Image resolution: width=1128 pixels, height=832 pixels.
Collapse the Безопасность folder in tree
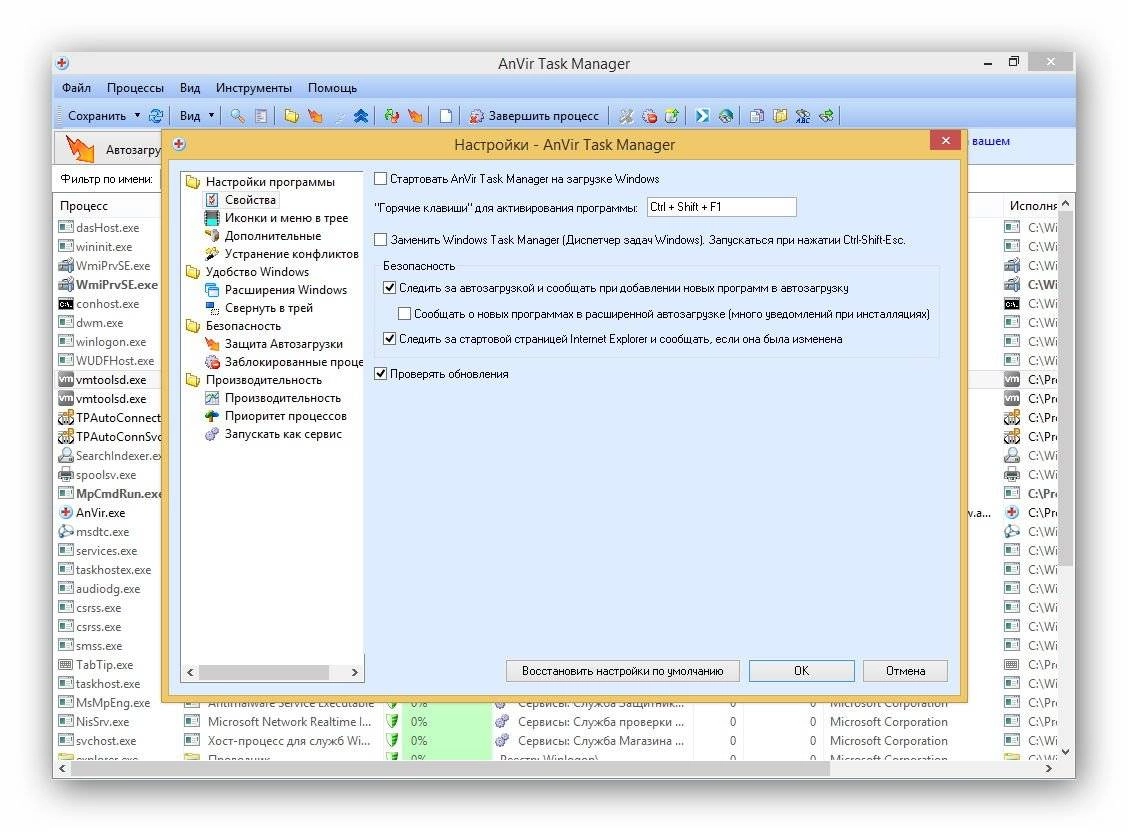(192, 326)
